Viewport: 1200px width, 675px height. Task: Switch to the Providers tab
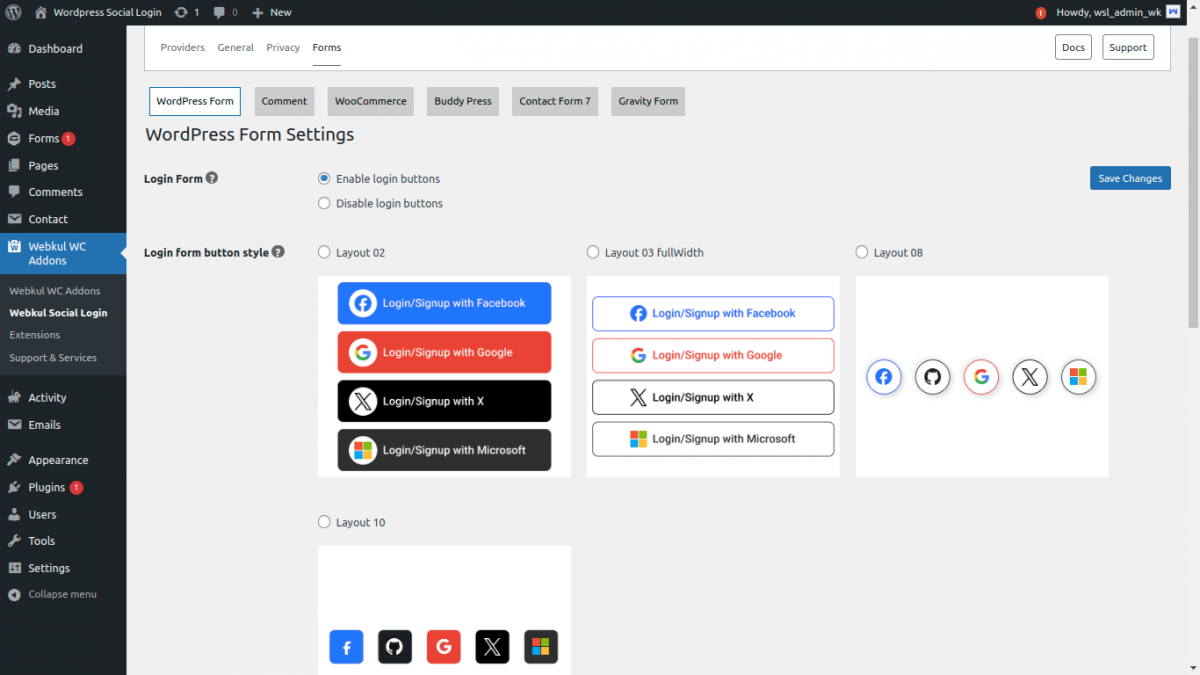tap(182, 47)
